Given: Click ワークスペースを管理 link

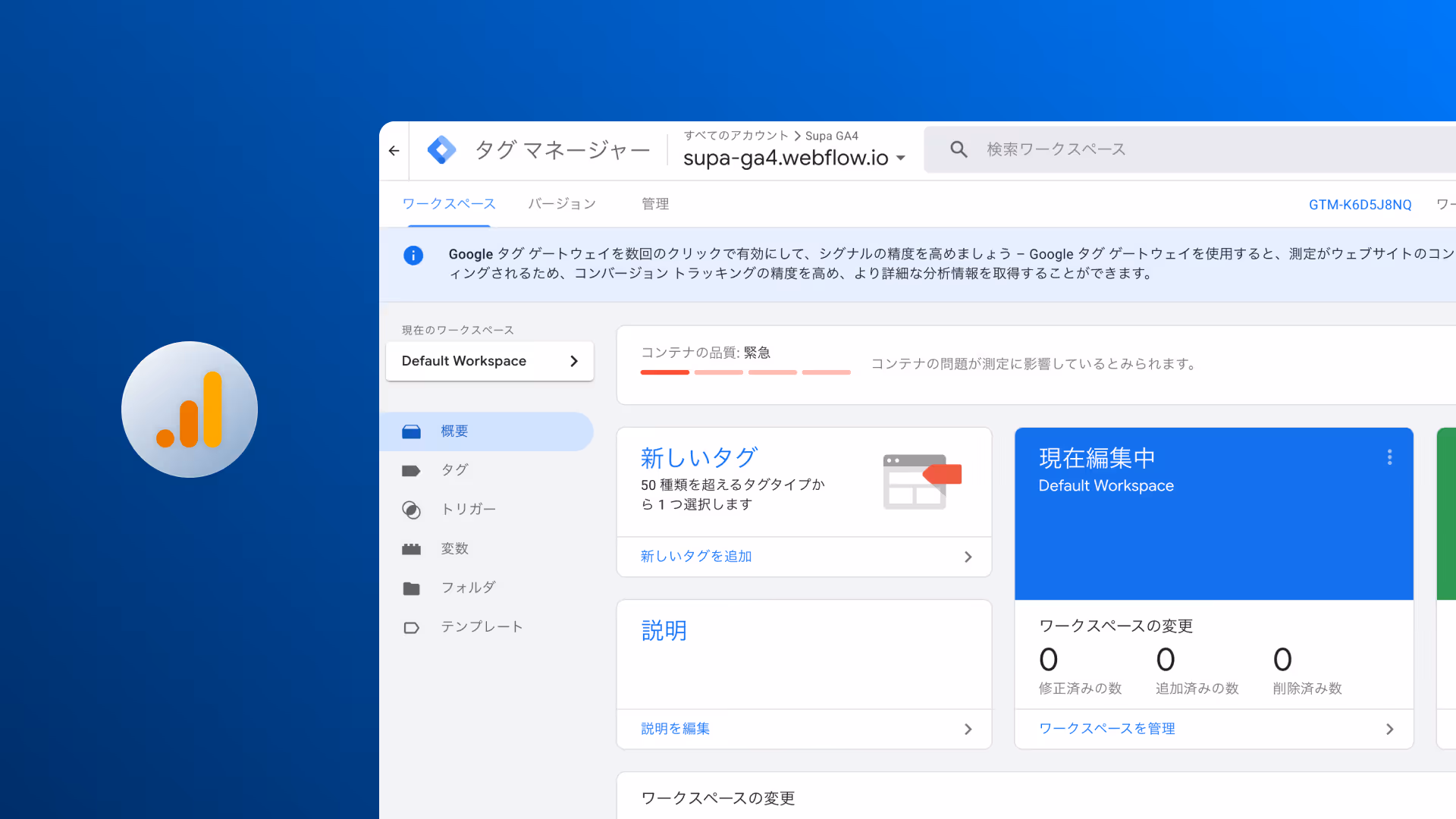Looking at the screenshot, I should pos(1106,729).
